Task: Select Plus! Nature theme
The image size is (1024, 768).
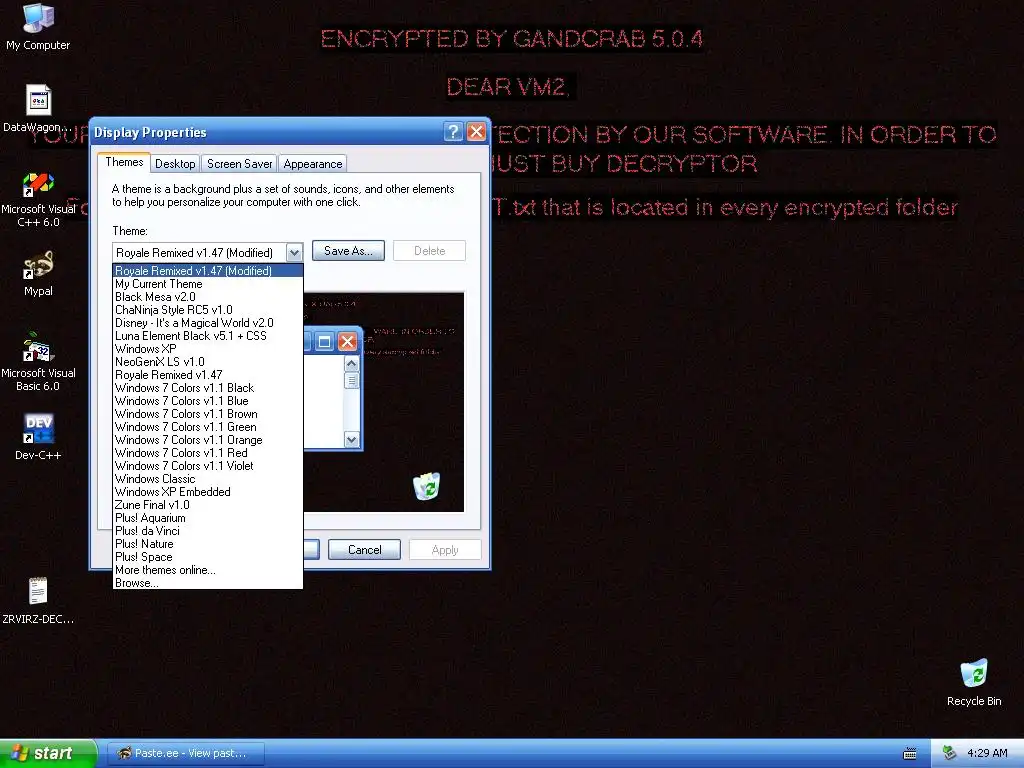Action: [x=208, y=544]
